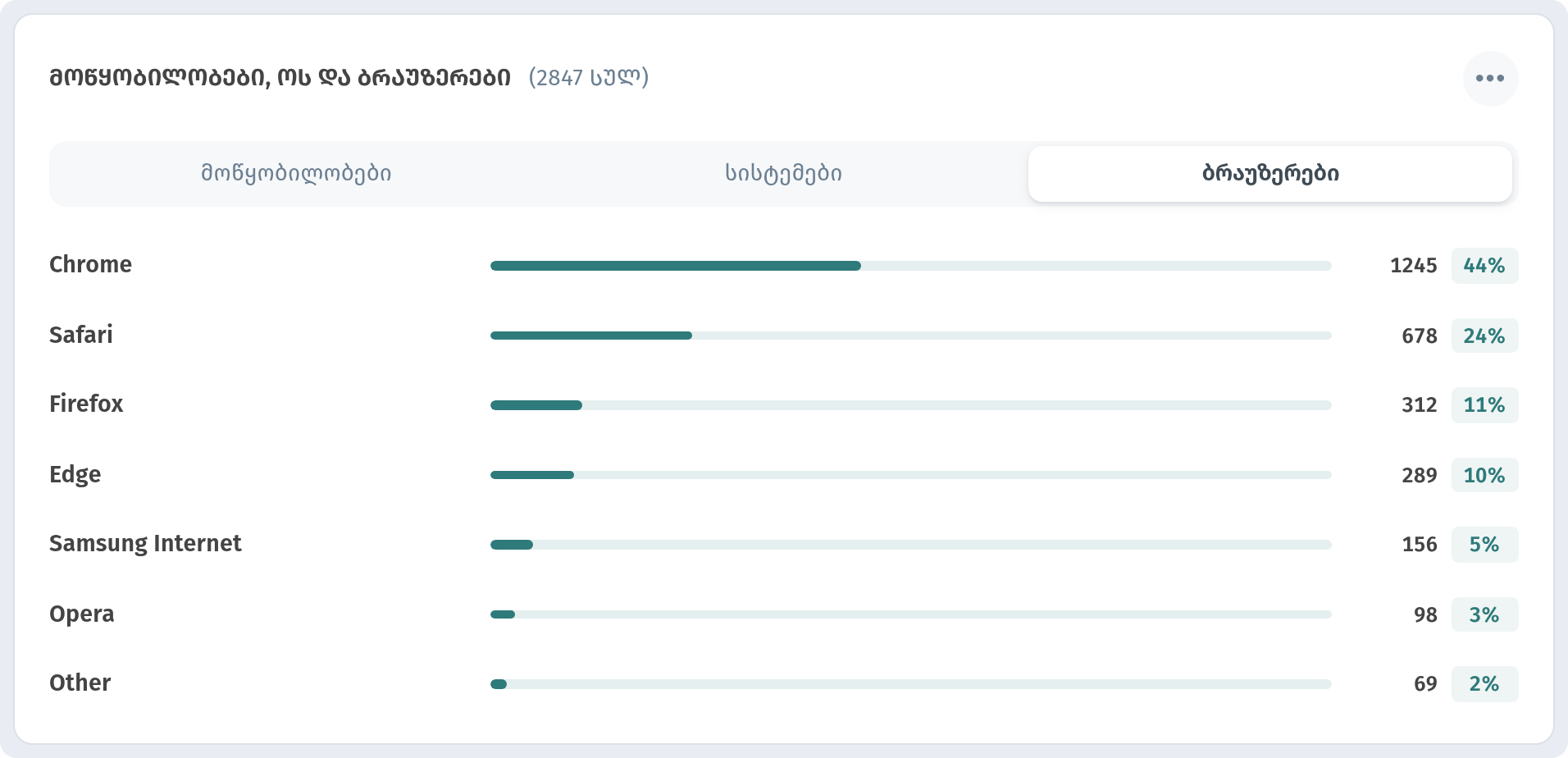Click the Firefox row label
1568x758 pixels.
coord(86,404)
